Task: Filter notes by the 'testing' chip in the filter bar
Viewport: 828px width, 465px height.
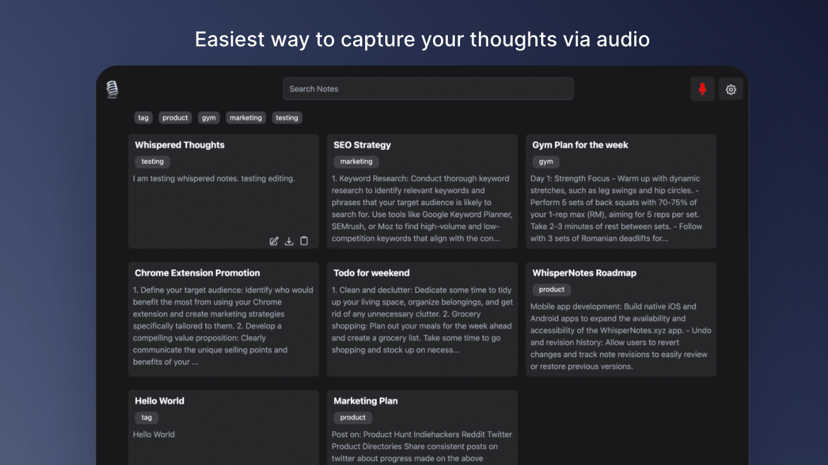Action: pyautogui.click(x=287, y=118)
